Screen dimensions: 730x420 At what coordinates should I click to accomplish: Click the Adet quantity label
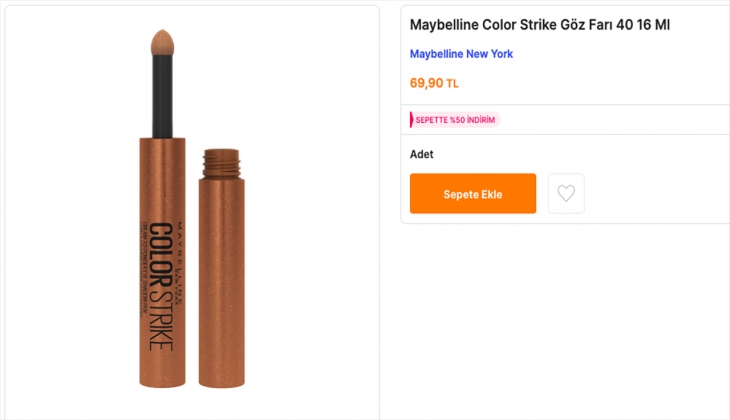422,154
